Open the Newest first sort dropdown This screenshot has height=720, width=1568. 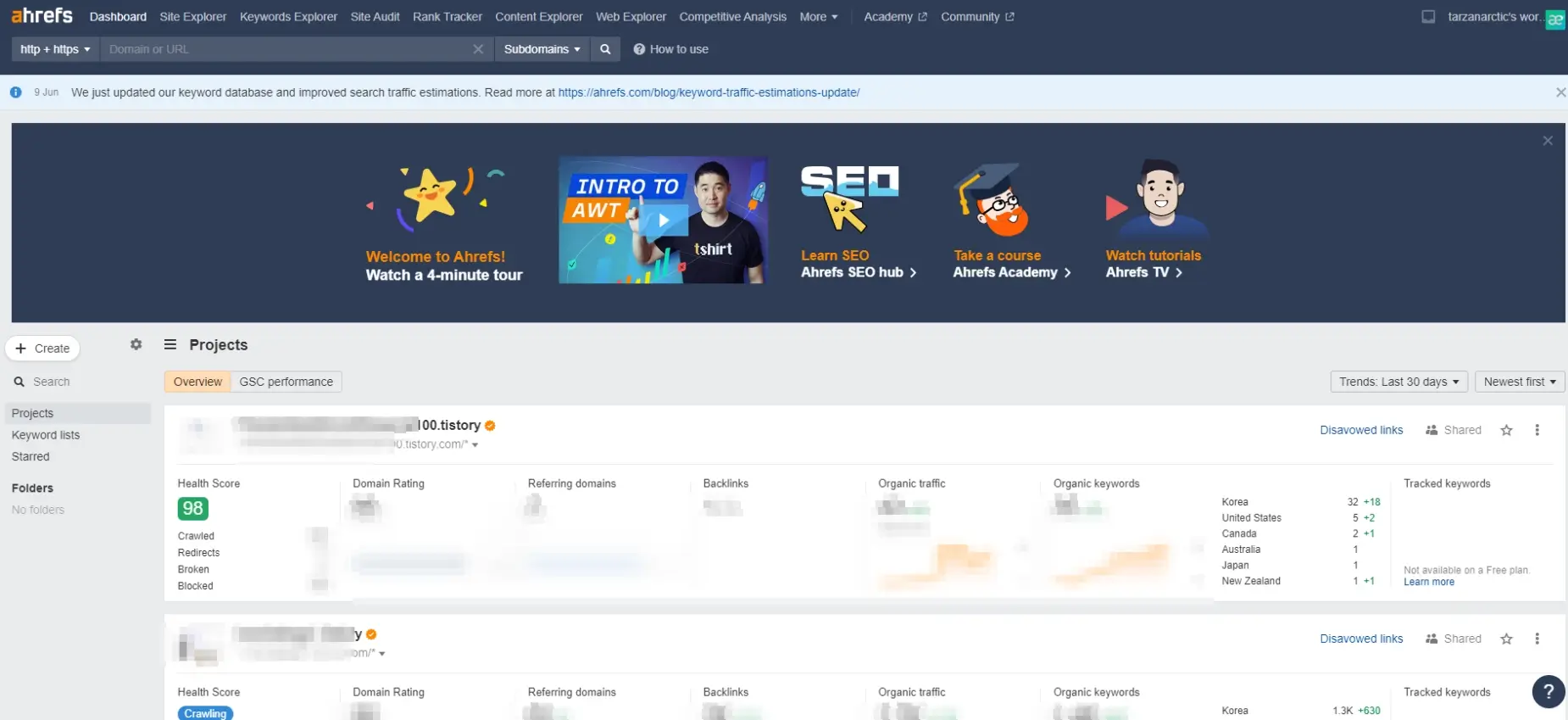tap(1520, 382)
